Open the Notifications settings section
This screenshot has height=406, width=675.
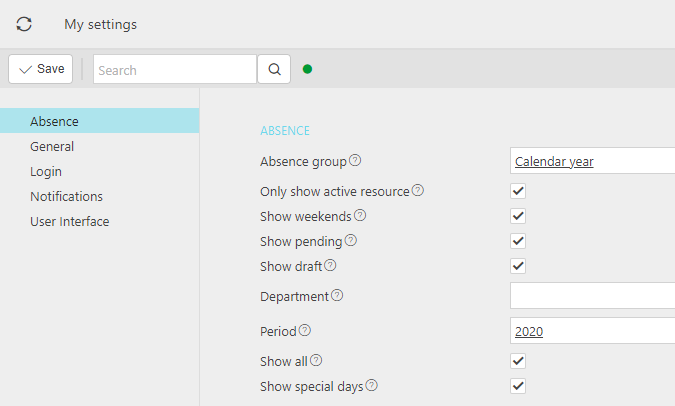tap(66, 196)
